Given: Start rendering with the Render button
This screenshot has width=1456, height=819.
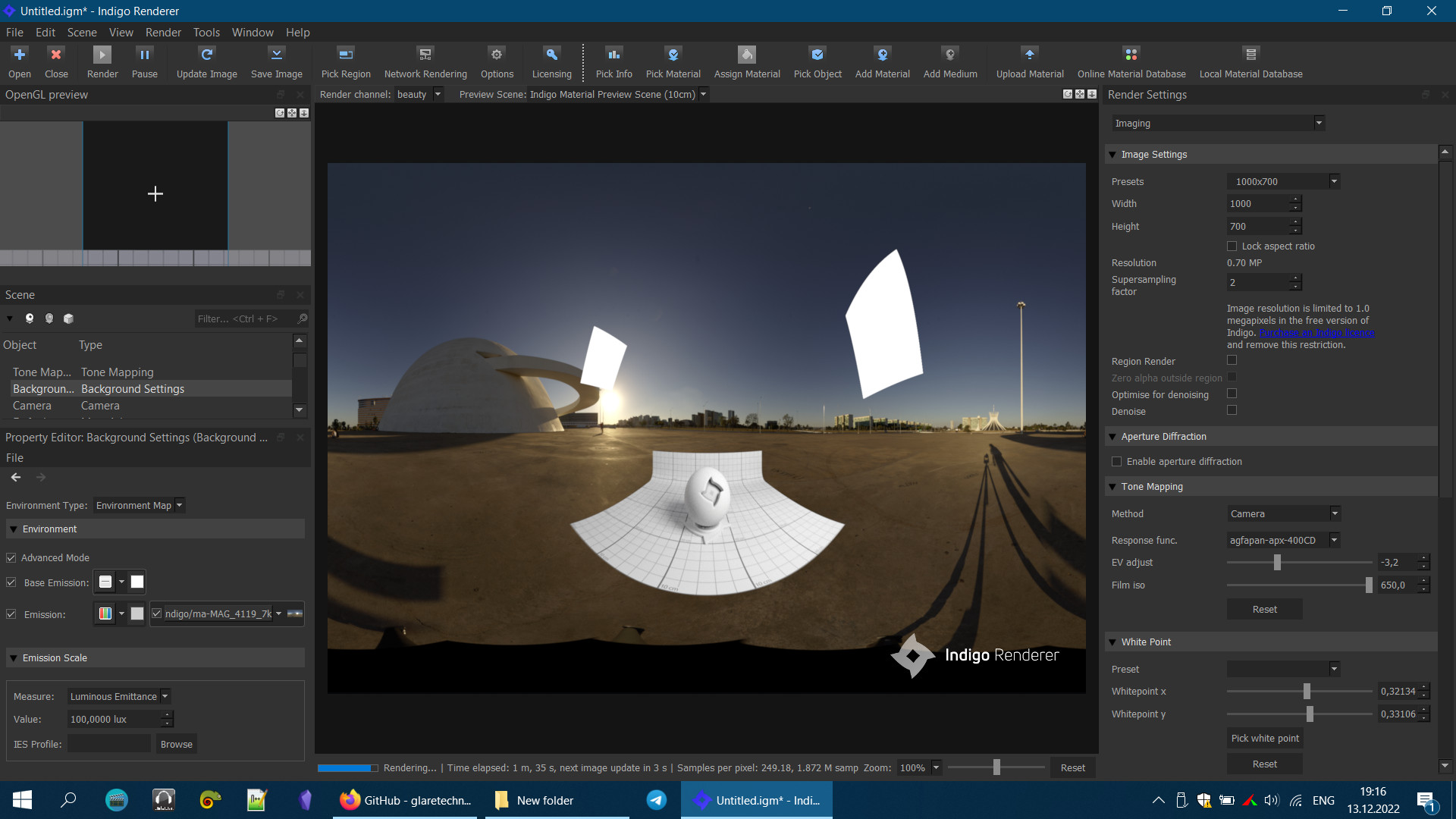Looking at the screenshot, I should click(x=102, y=55).
